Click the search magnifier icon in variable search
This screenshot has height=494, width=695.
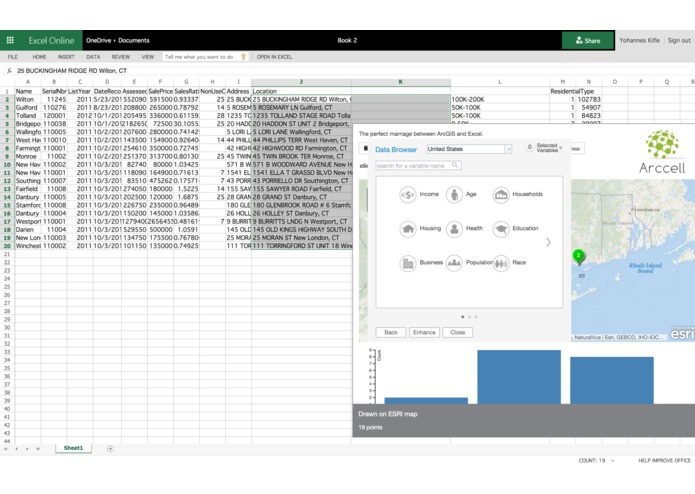coord(455,165)
